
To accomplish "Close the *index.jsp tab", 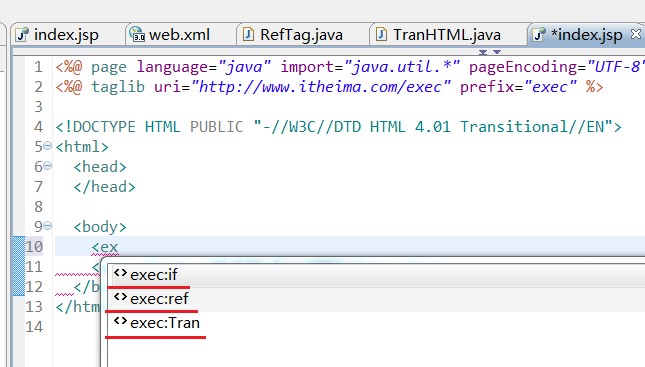I will point(636,34).
